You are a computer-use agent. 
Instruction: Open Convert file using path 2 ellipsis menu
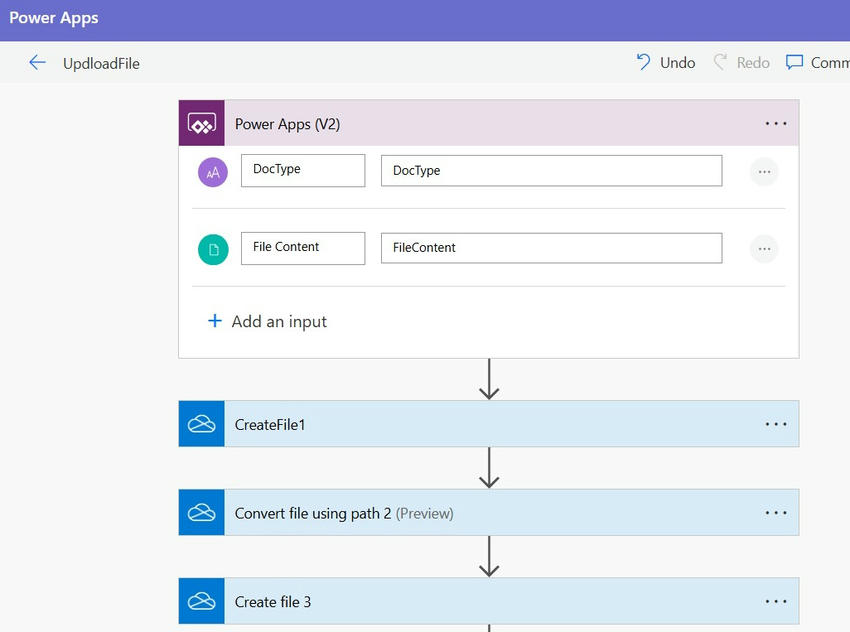tap(776, 513)
